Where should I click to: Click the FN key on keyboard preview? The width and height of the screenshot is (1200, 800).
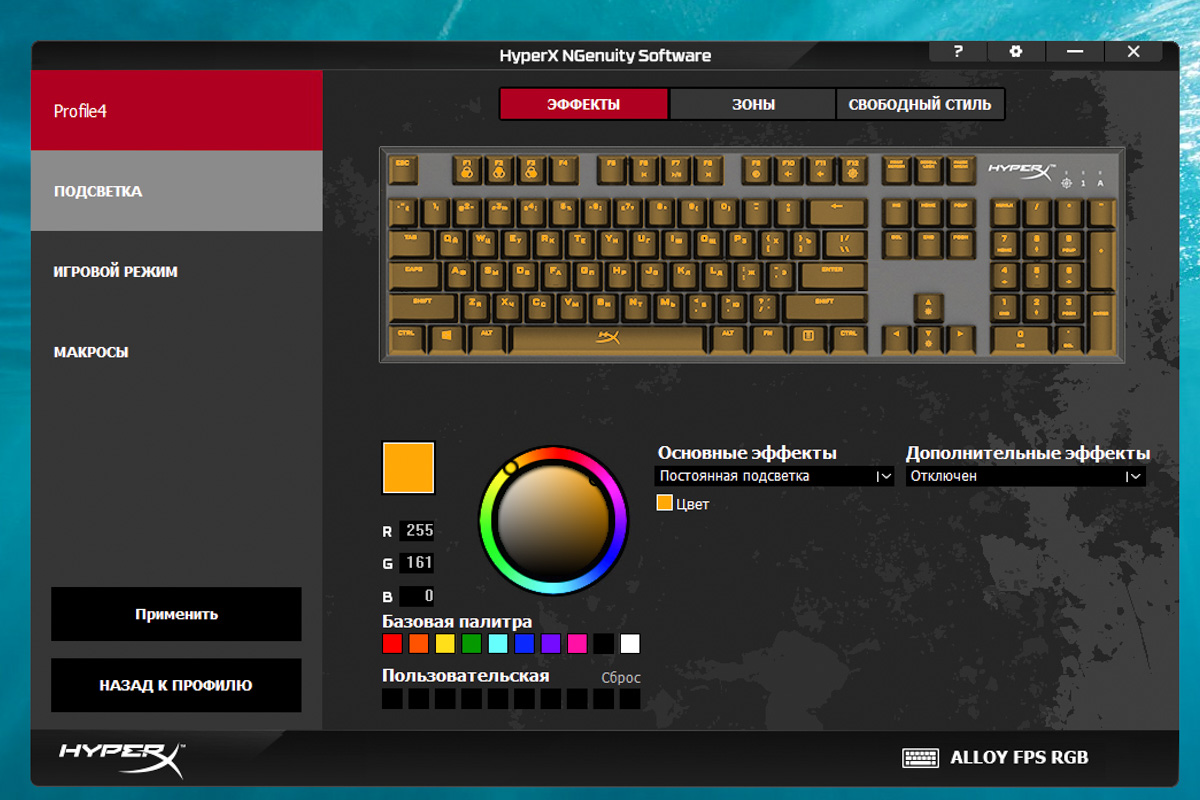(x=768, y=338)
